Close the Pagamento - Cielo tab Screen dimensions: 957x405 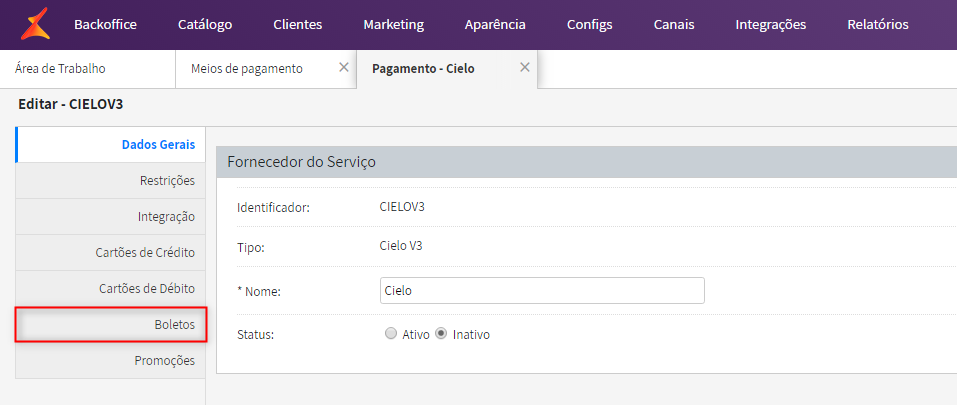(x=524, y=67)
